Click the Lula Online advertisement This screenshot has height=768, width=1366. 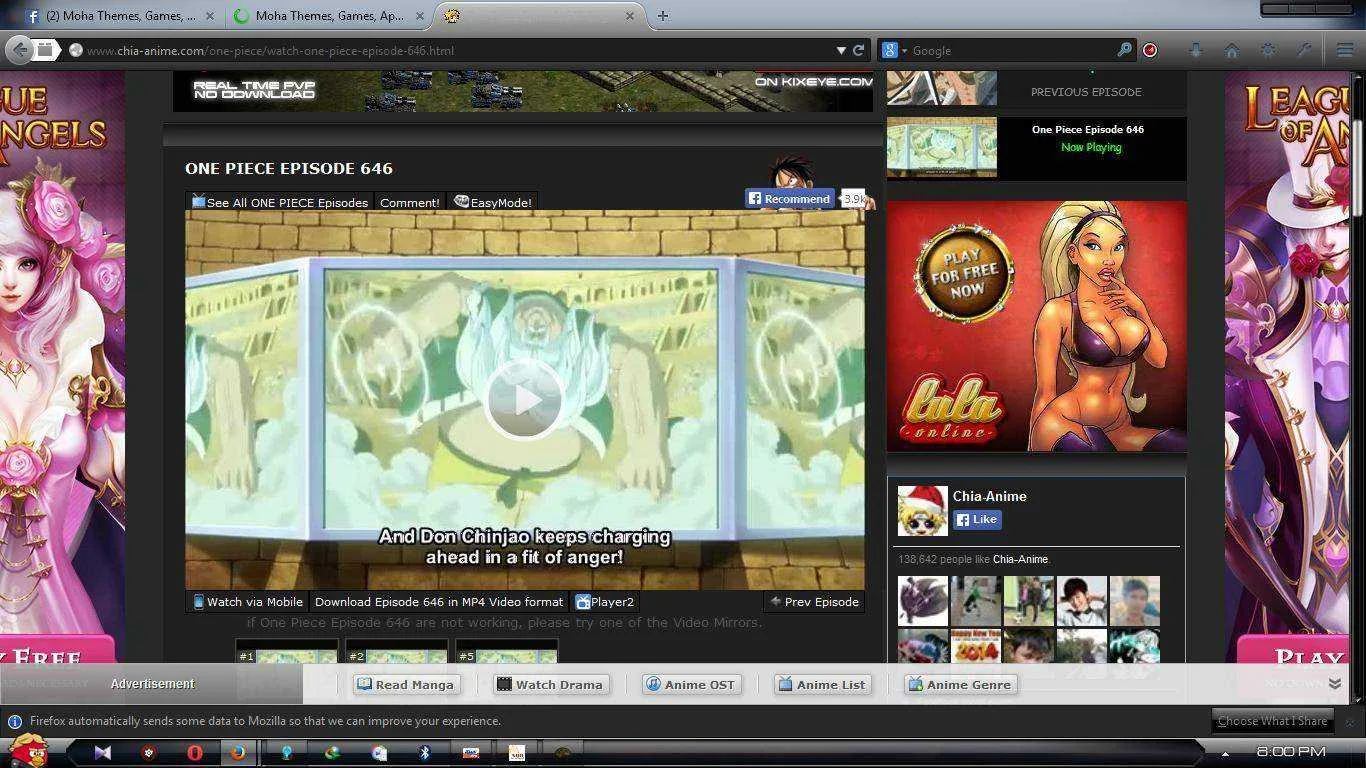[x=1037, y=326]
